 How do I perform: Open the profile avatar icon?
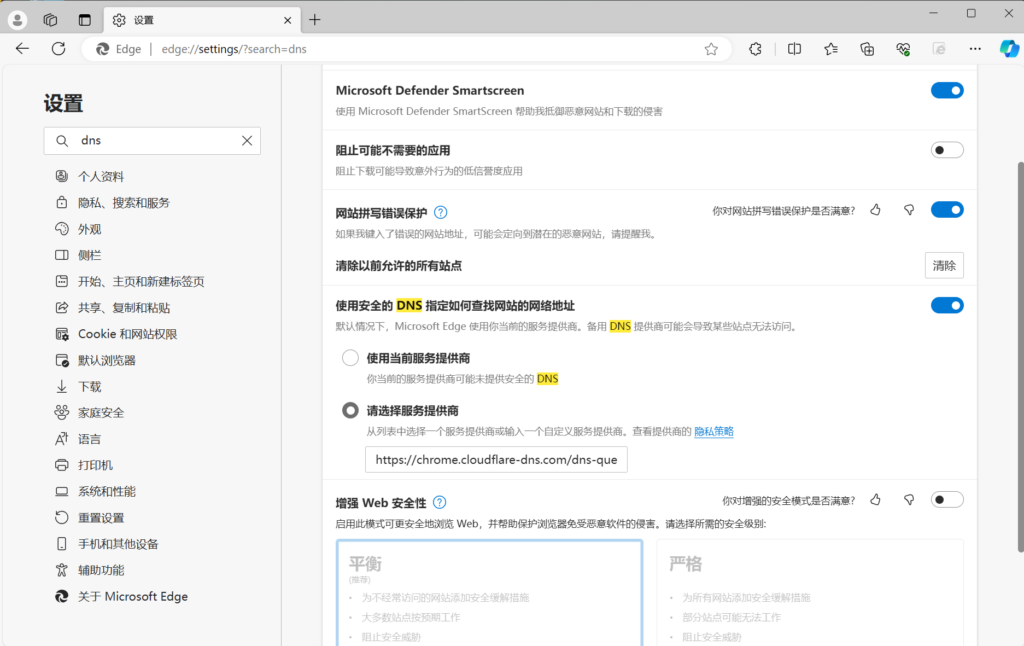point(18,20)
